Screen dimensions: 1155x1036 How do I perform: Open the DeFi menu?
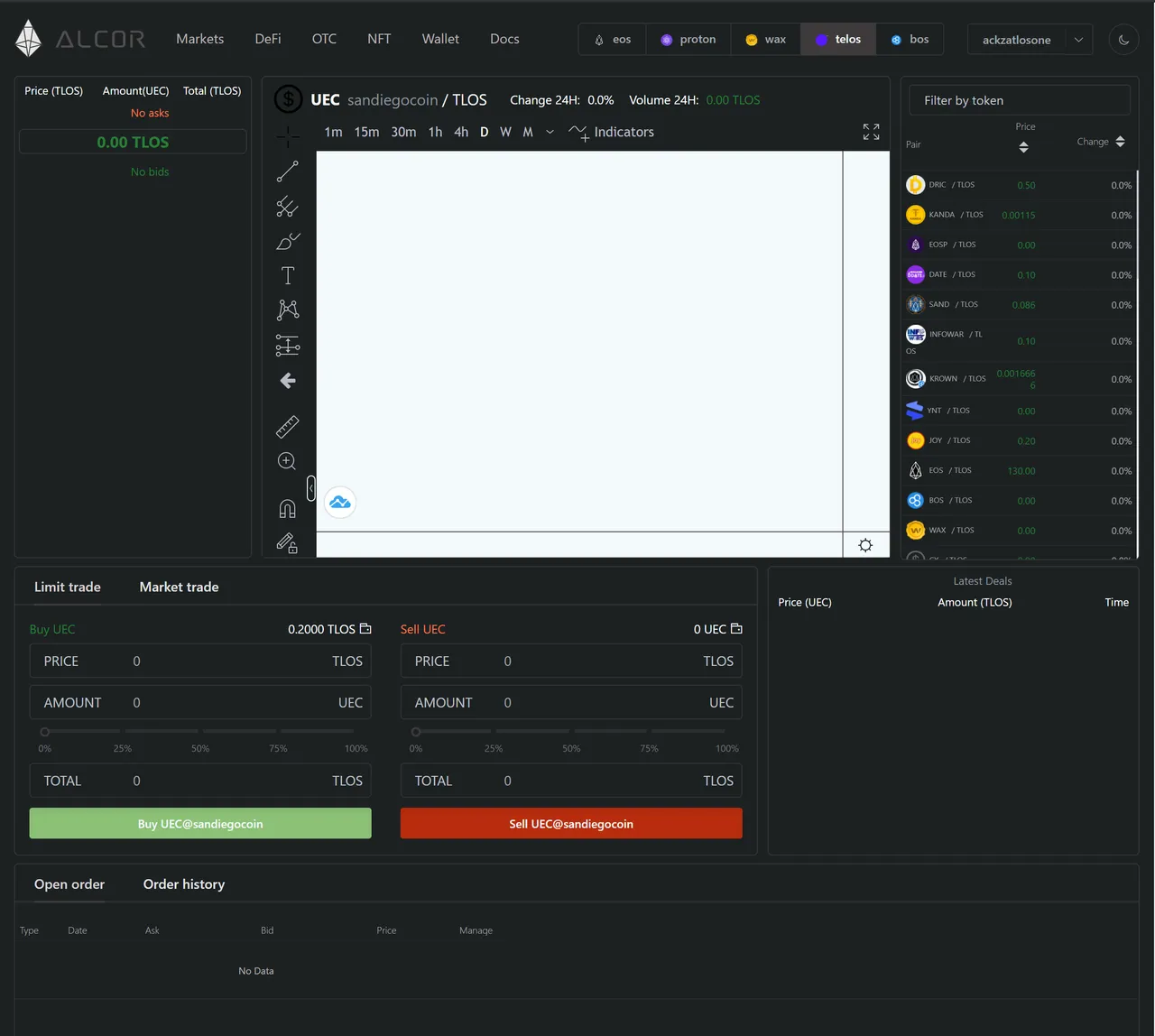(x=267, y=39)
